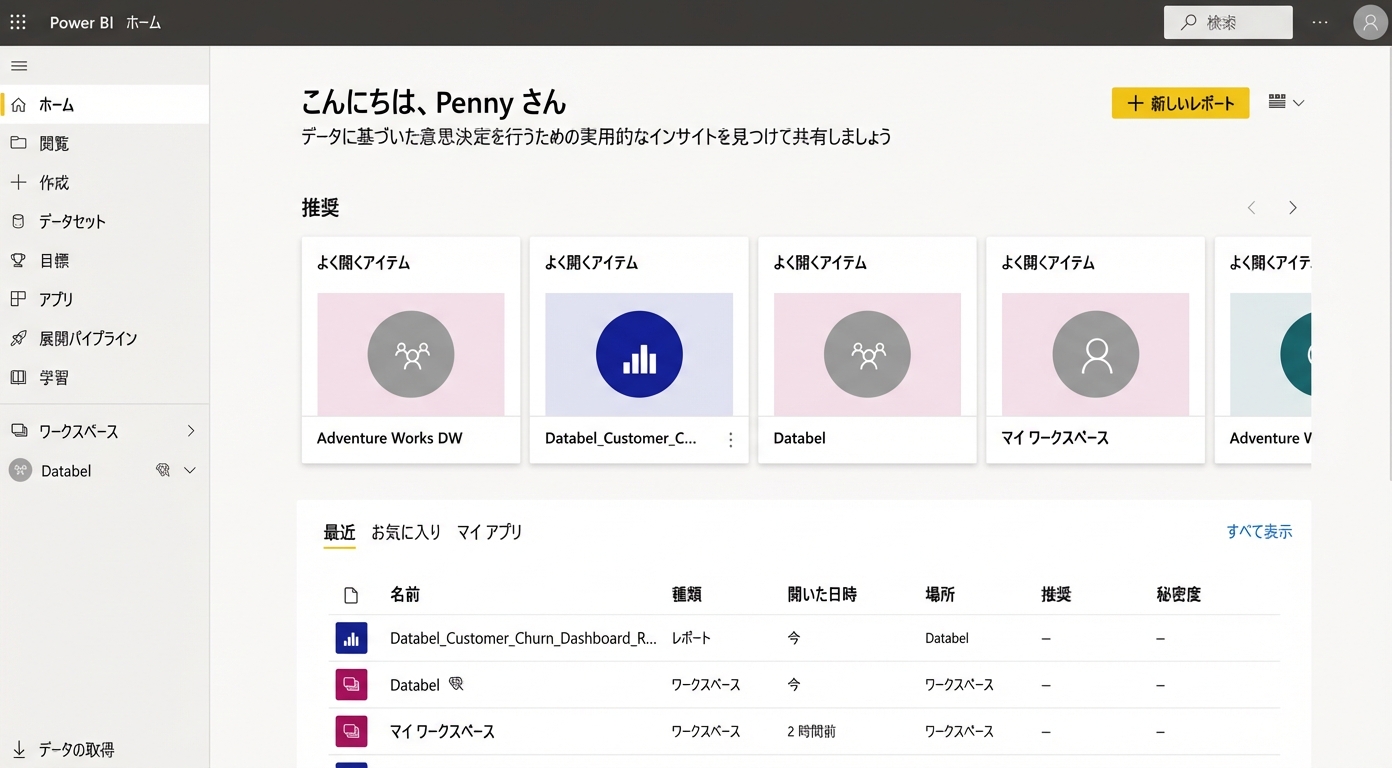Click workspace icon in Databel table row
Screen dimensions: 1392x768
pyautogui.click(x=351, y=685)
